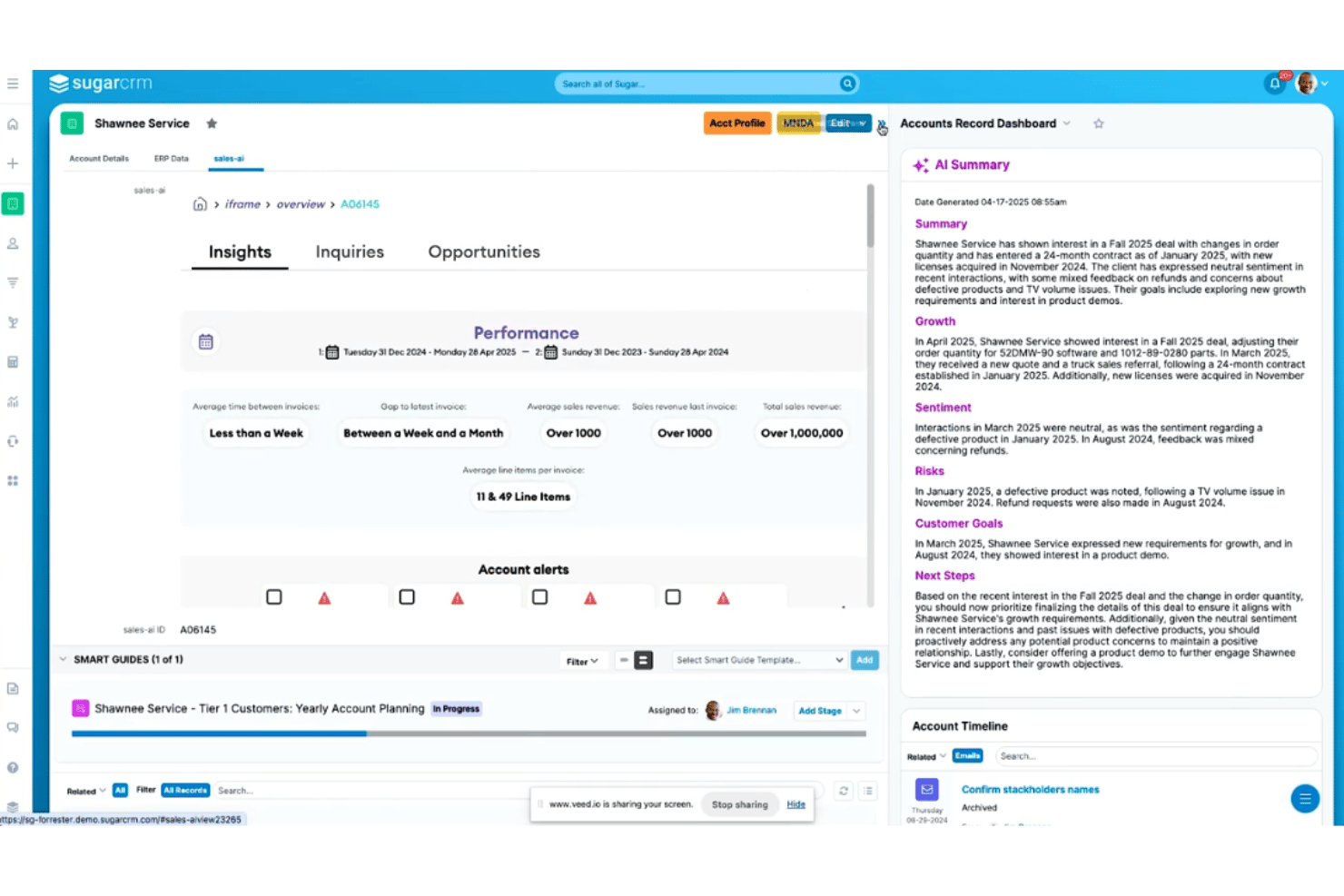1344x896 pixels.
Task: Toggle the All pill next to Related
Action: (x=120, y=791)
